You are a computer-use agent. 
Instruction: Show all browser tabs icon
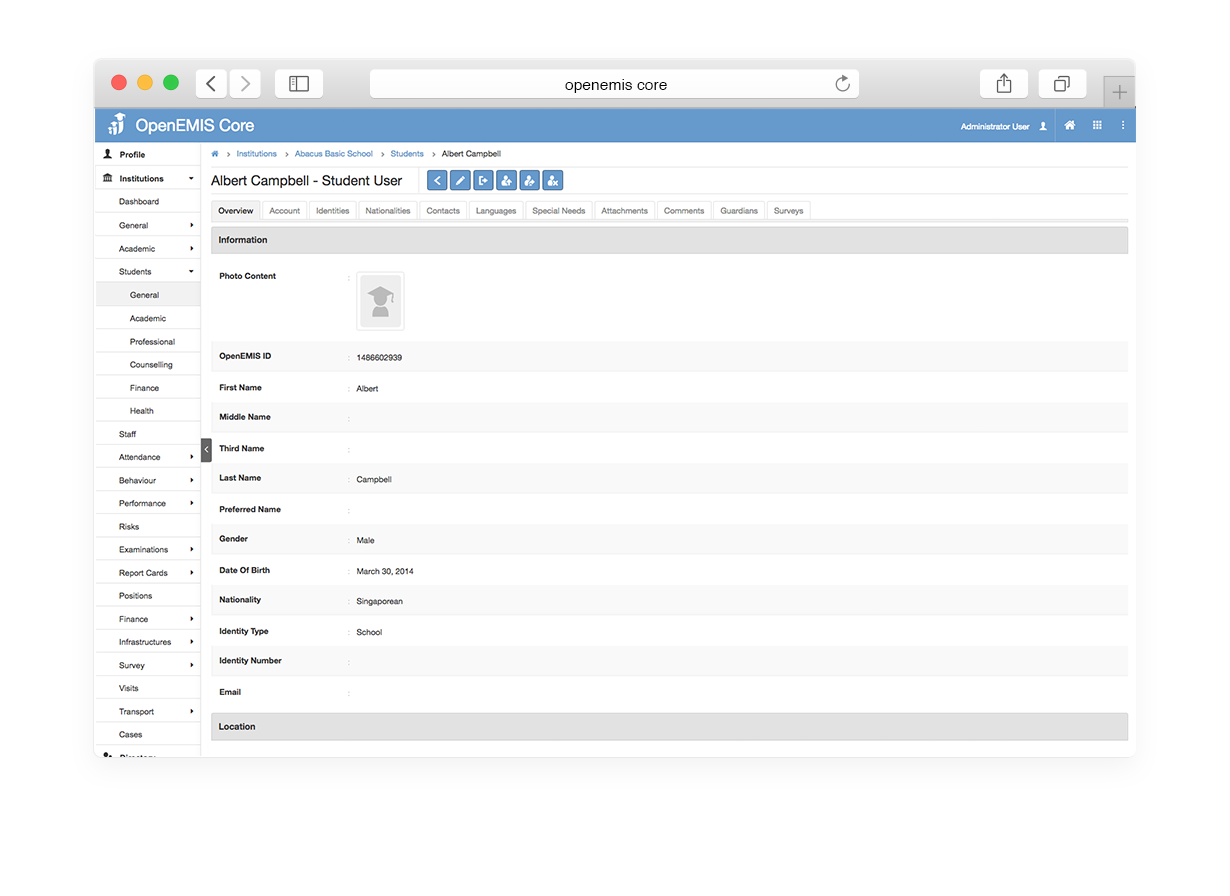pos(1062,84)
